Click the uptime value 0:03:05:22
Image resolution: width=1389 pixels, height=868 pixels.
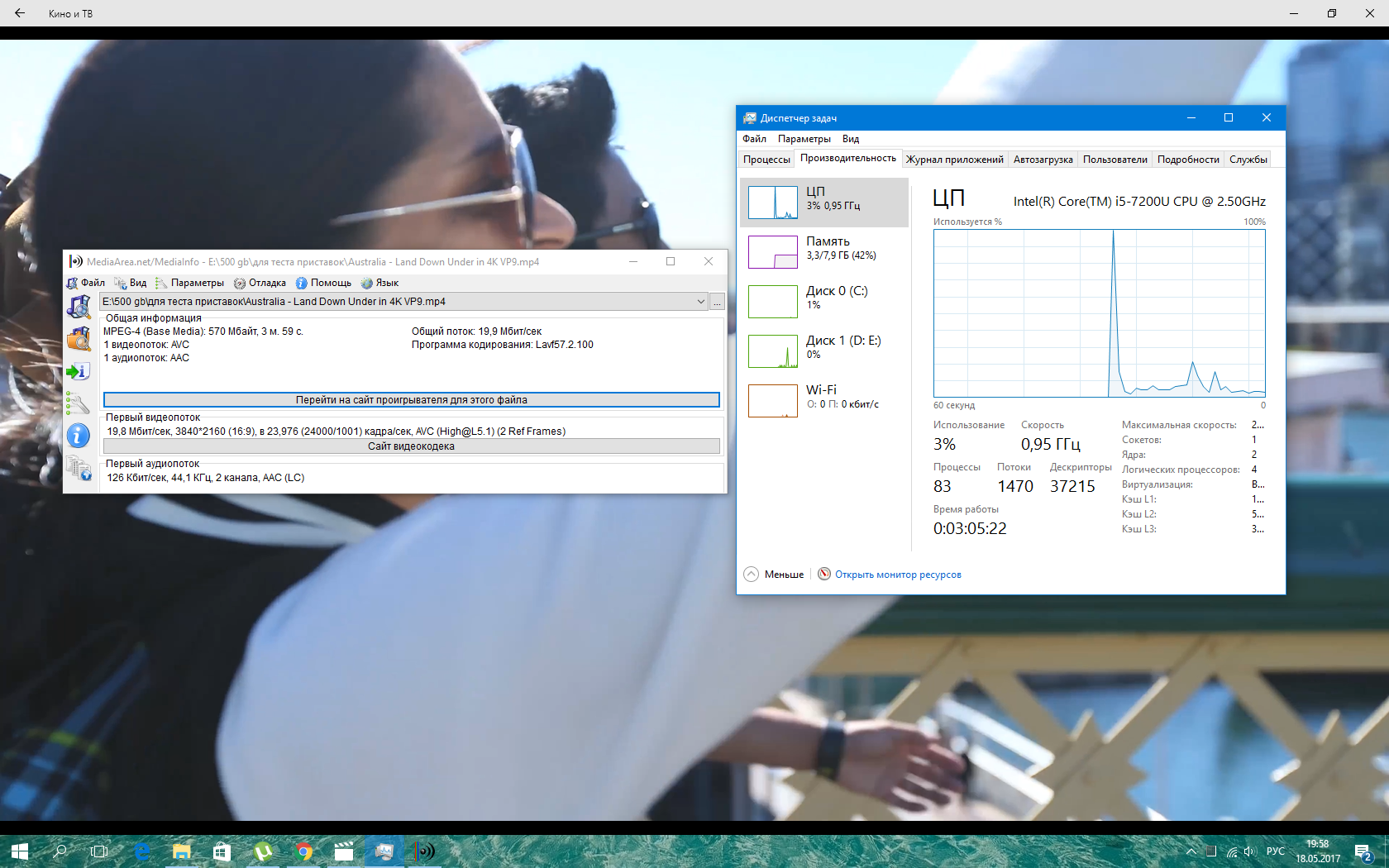click(970, 529)
